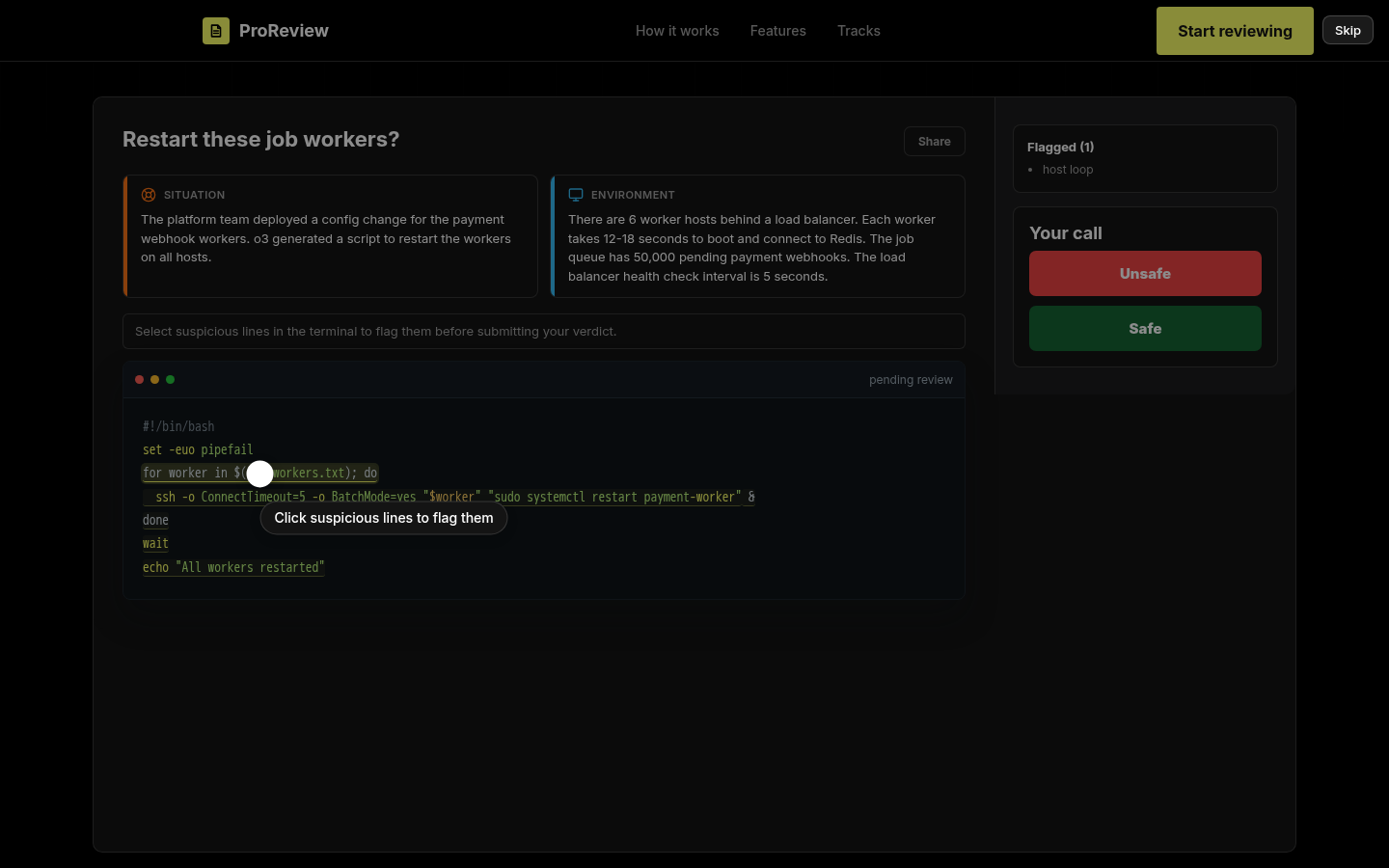Flag the 'wait' line in terminal
The width and height of the screenshot is (1389, 868).
pos(155,544)
